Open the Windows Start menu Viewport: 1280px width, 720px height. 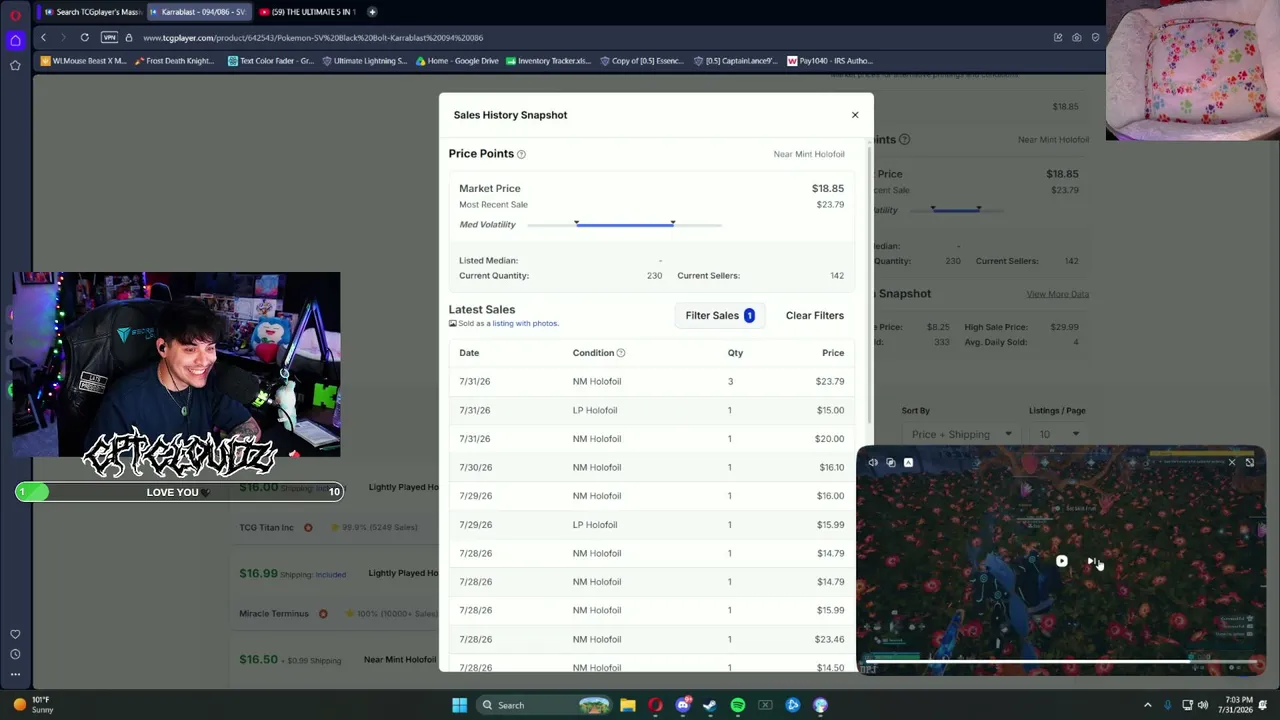point(459,705)
